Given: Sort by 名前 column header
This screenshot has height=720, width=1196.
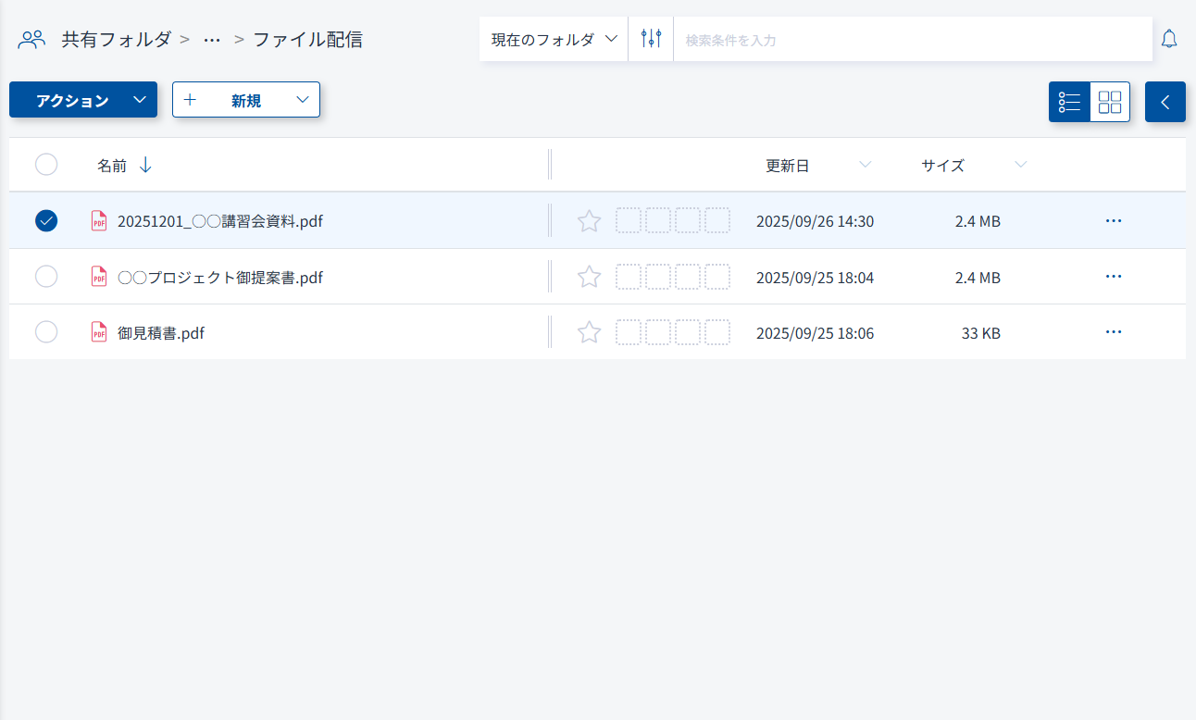Looking at the screenshot, I should (x=112, y=166).
